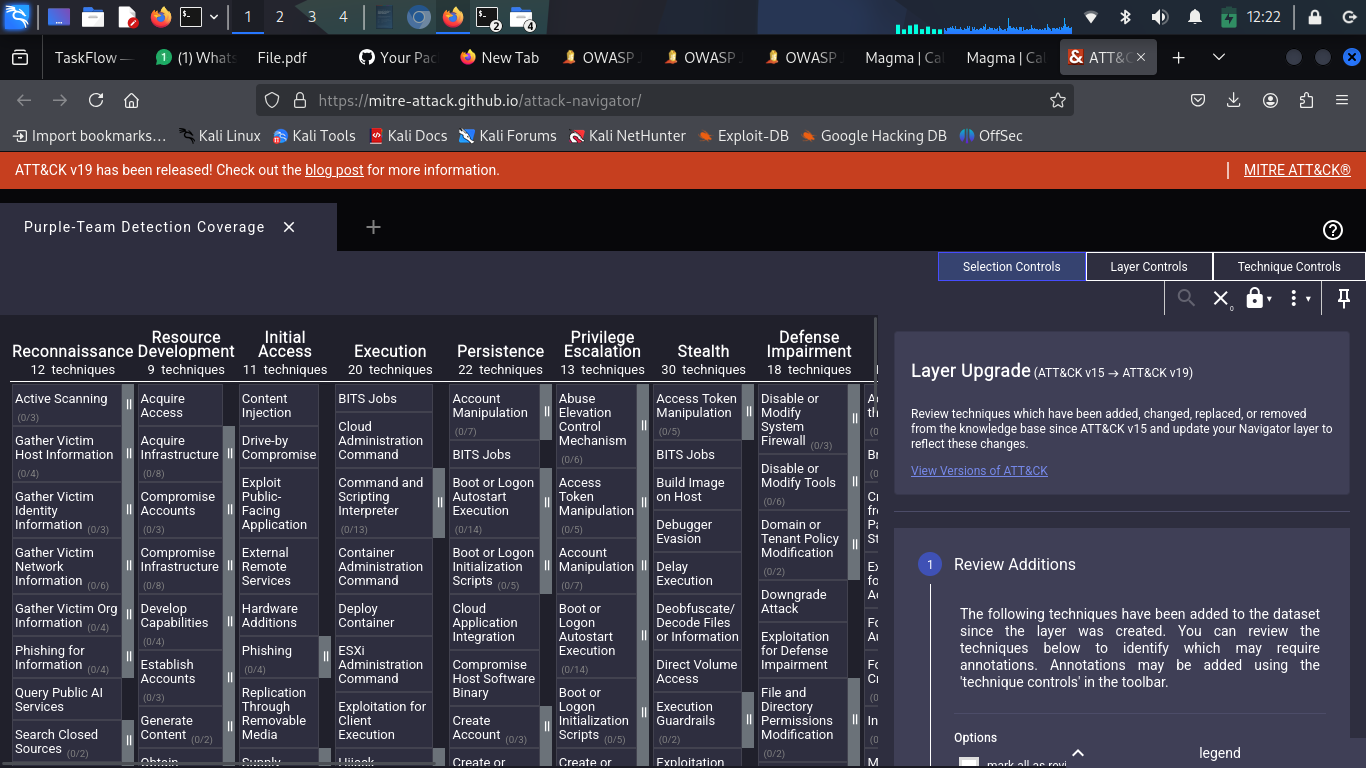Switch to Selection Controls tab

point(1011,267)
